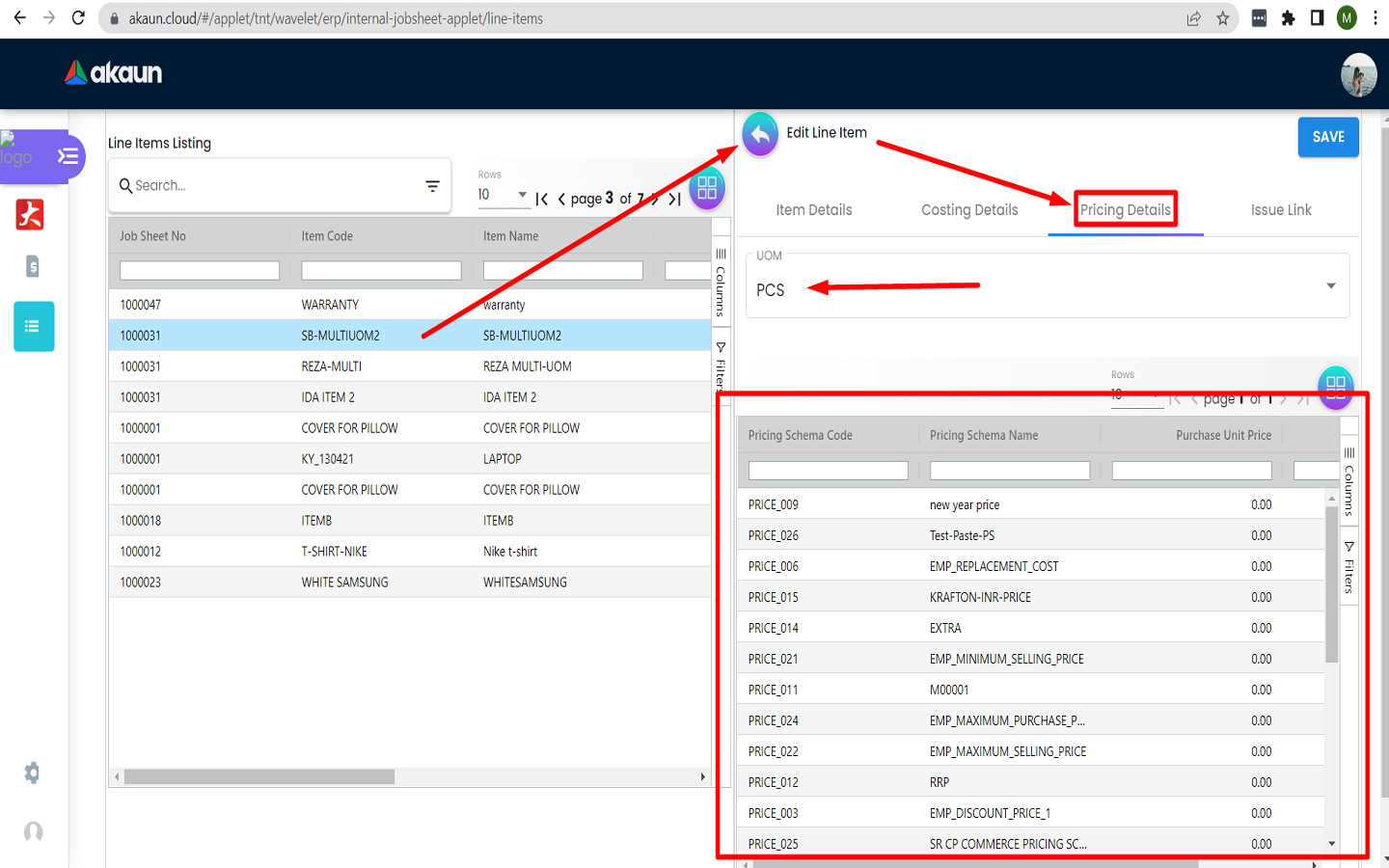Viewport: 1389px width, 868px height.
Task: Click the Pricing Schema Code filter input
Action: (x=828, y=471)
